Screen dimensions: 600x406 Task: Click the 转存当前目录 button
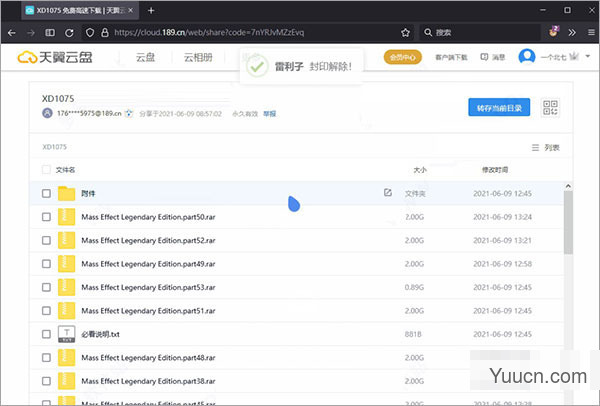[499, 108]
